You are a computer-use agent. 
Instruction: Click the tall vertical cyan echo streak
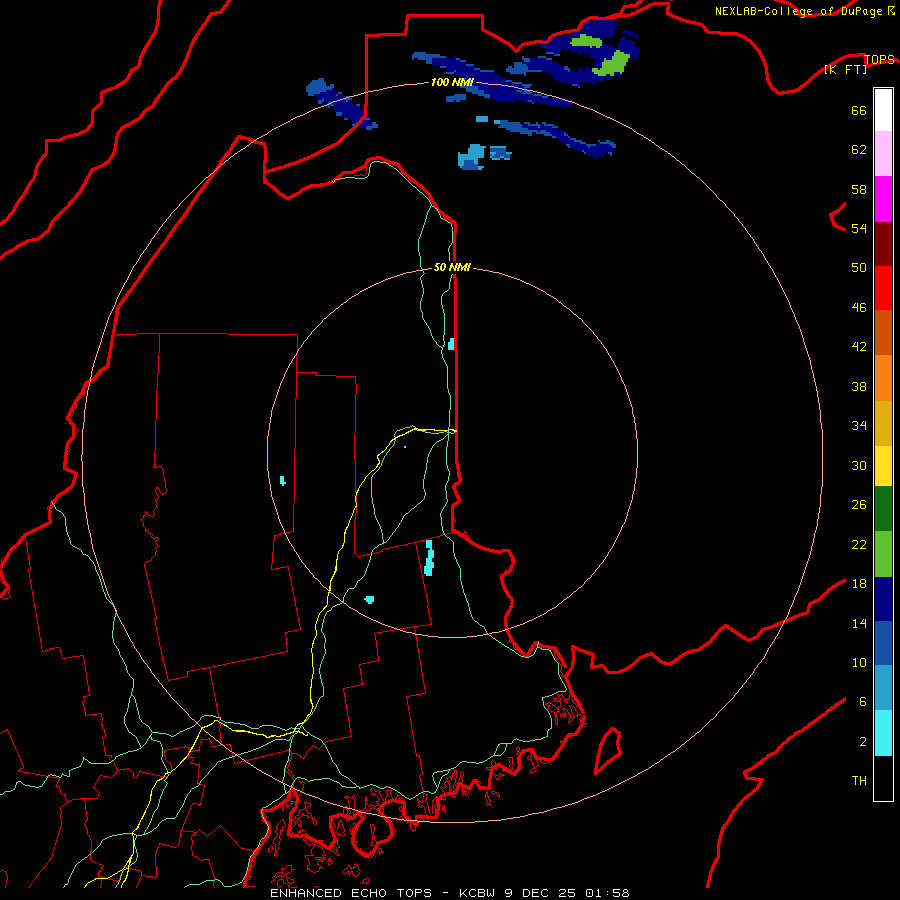[x=429, y=557]
